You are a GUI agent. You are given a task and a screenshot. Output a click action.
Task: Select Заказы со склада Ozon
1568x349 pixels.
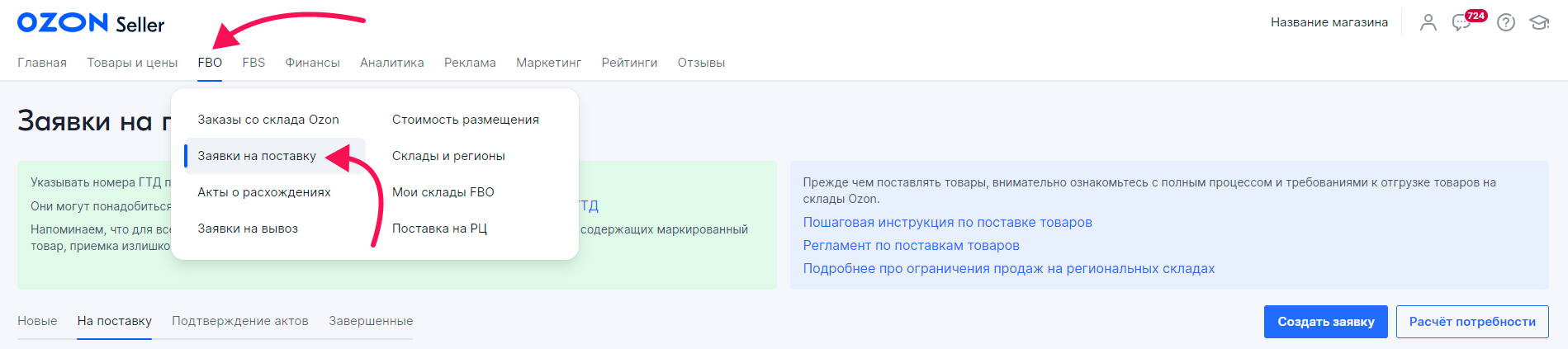268,120
